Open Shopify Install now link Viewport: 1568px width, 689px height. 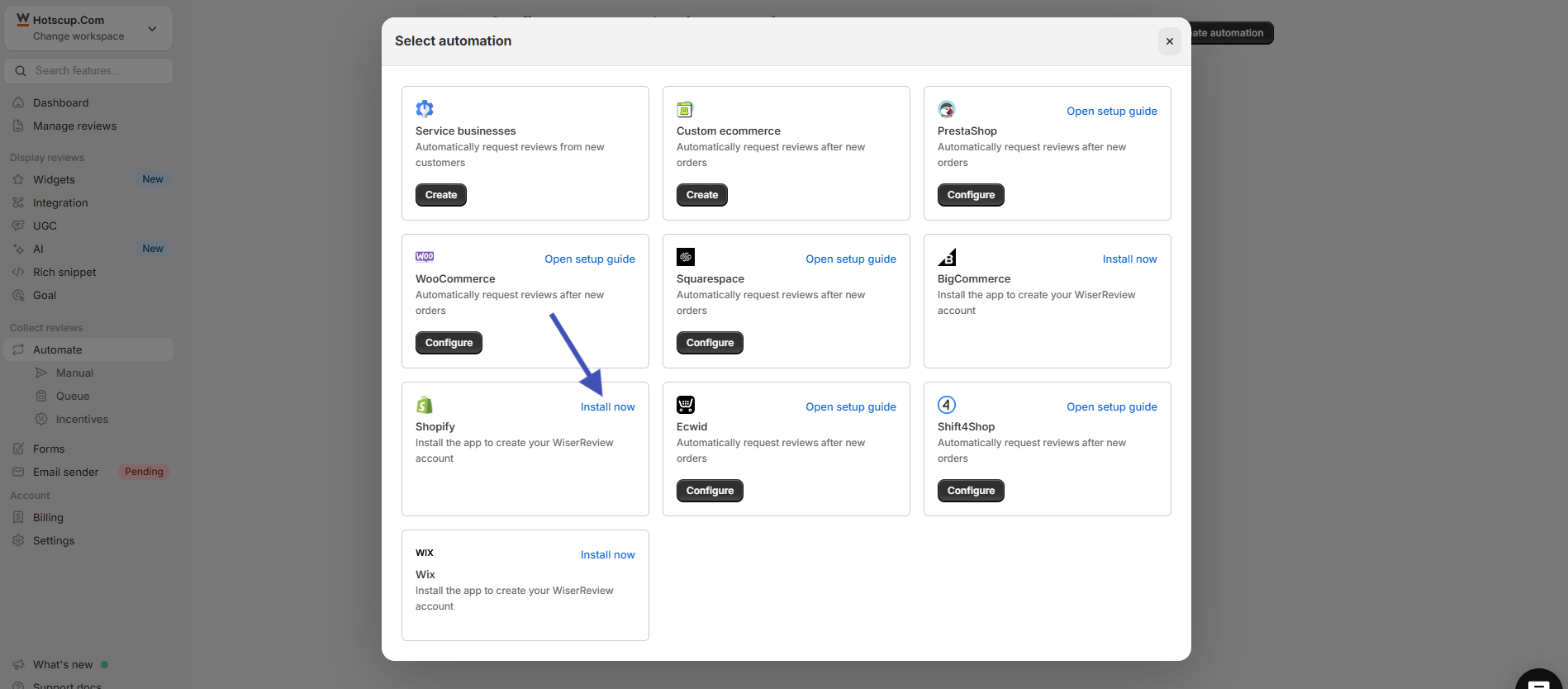(x=608, y=406)
